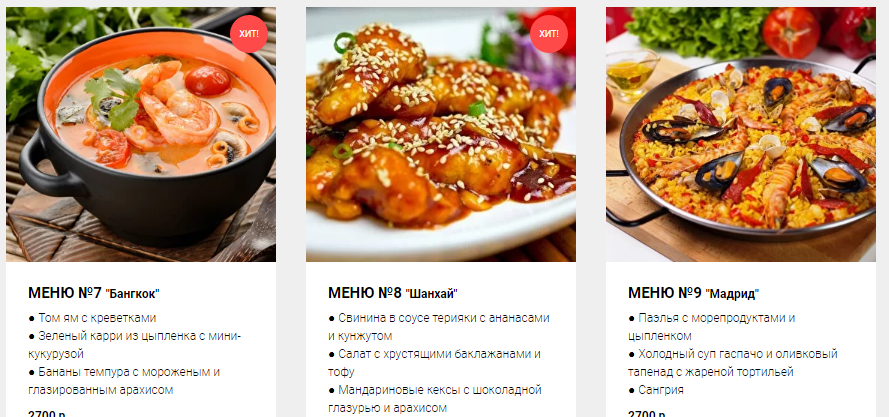Screen dimensions: 889x417
Task: Click the "Том ям с креветками" item
Action: [92, 318]
